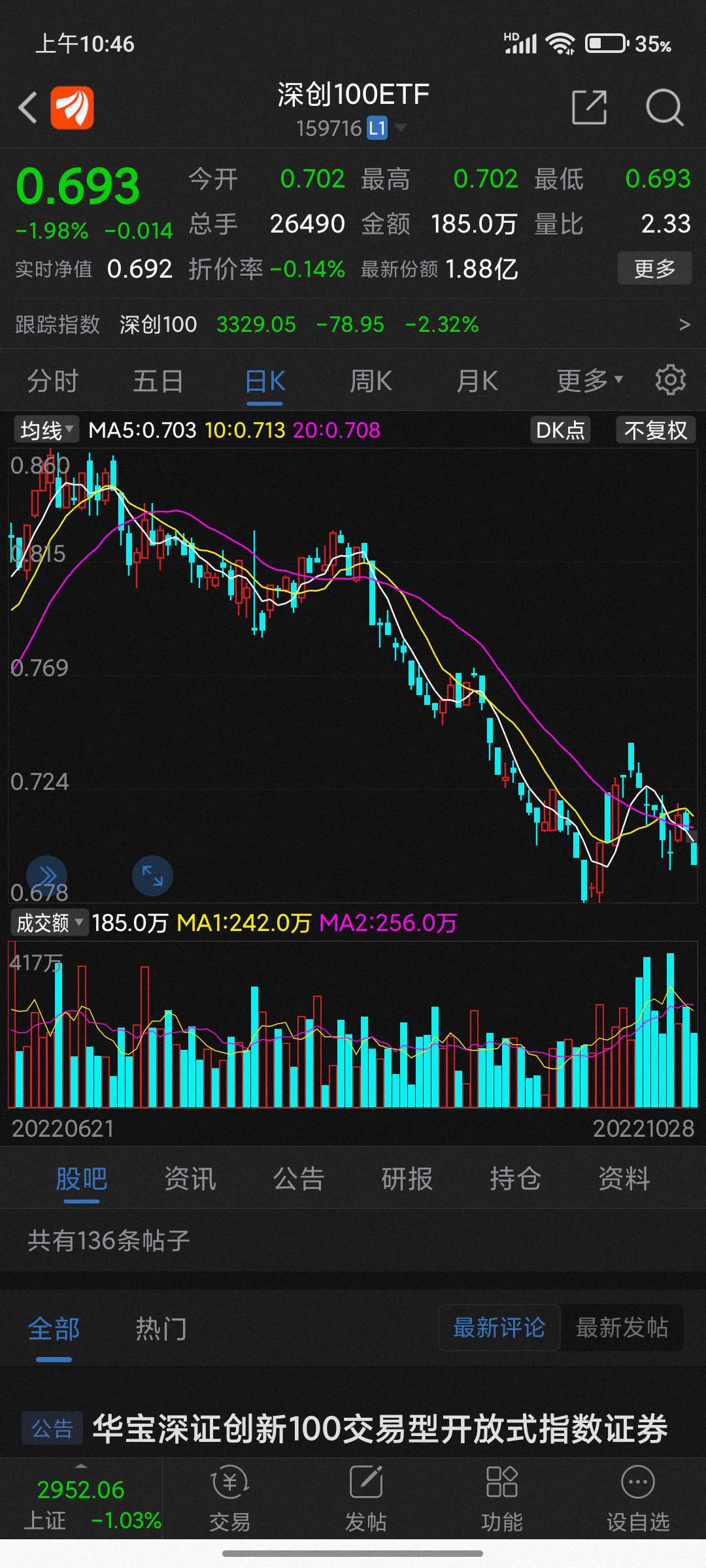Tap the large 0.693 current price
The height and width of the screenshot is (1568, 706).
[x=78, y=186]
